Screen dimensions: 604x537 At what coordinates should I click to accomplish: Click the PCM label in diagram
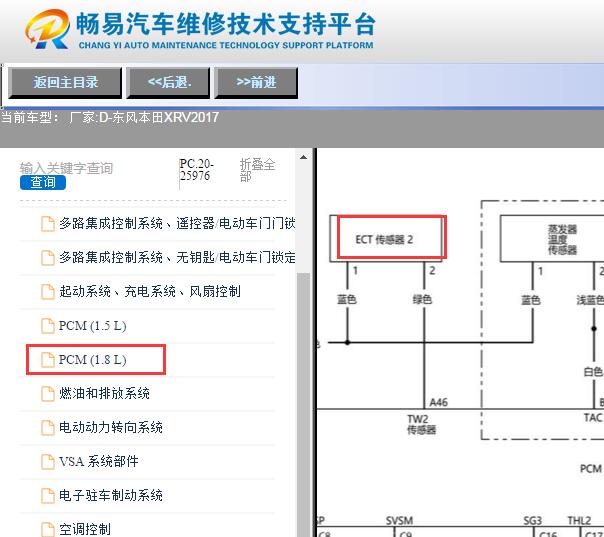591,469
